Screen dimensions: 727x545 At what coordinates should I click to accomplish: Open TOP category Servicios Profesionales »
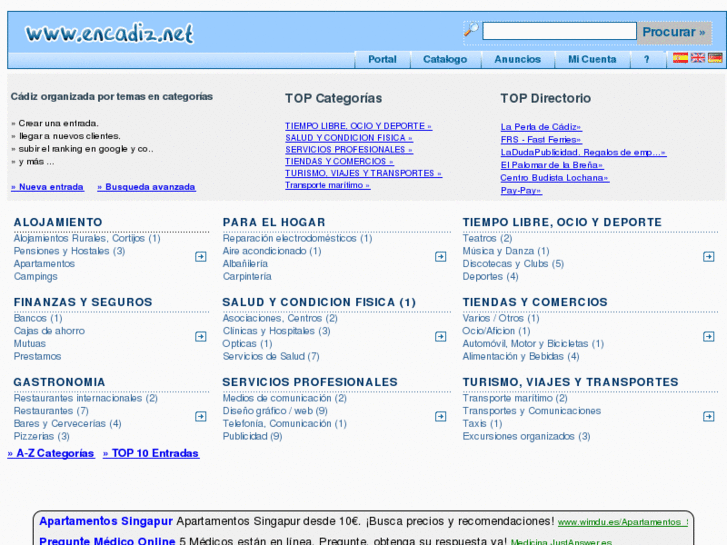tap(349, 149)
